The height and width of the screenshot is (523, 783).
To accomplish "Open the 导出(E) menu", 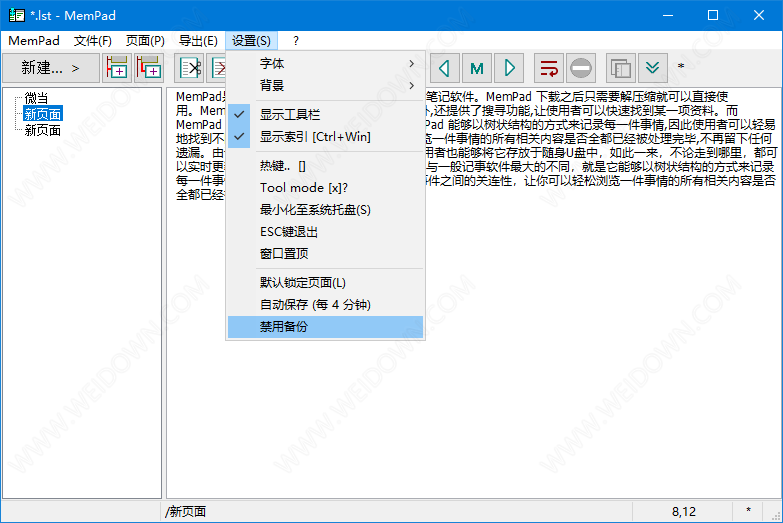I will [x=198, y=40].
